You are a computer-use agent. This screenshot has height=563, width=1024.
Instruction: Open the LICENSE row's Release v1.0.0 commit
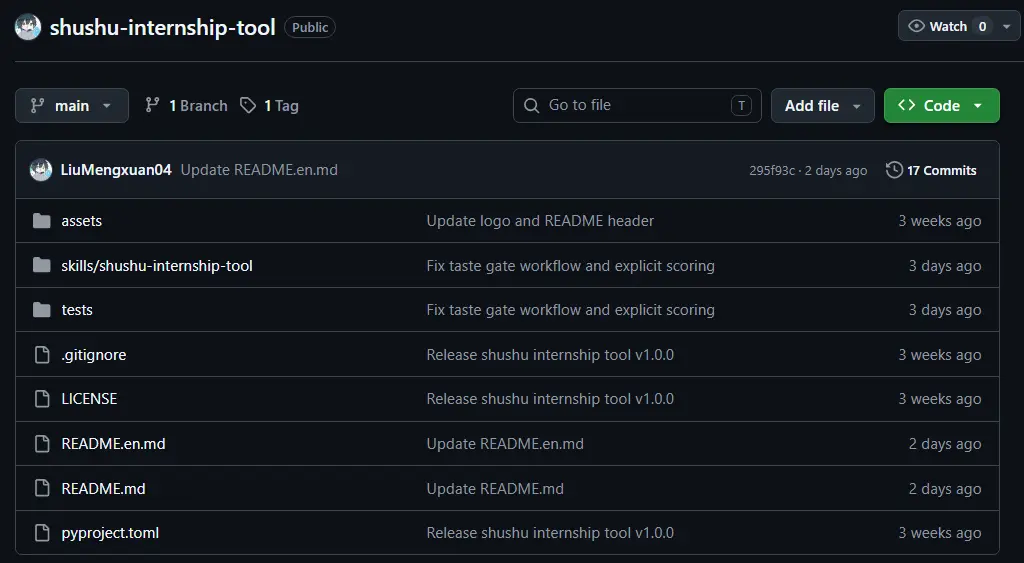pos(550,399)
